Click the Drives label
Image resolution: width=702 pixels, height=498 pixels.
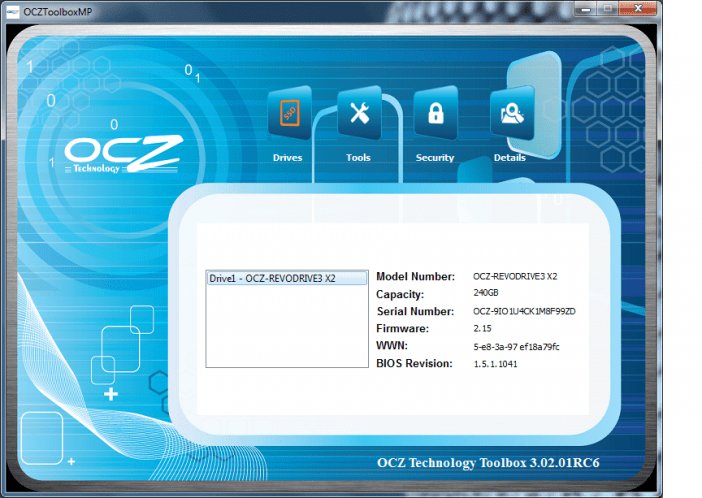coord(287,158)
